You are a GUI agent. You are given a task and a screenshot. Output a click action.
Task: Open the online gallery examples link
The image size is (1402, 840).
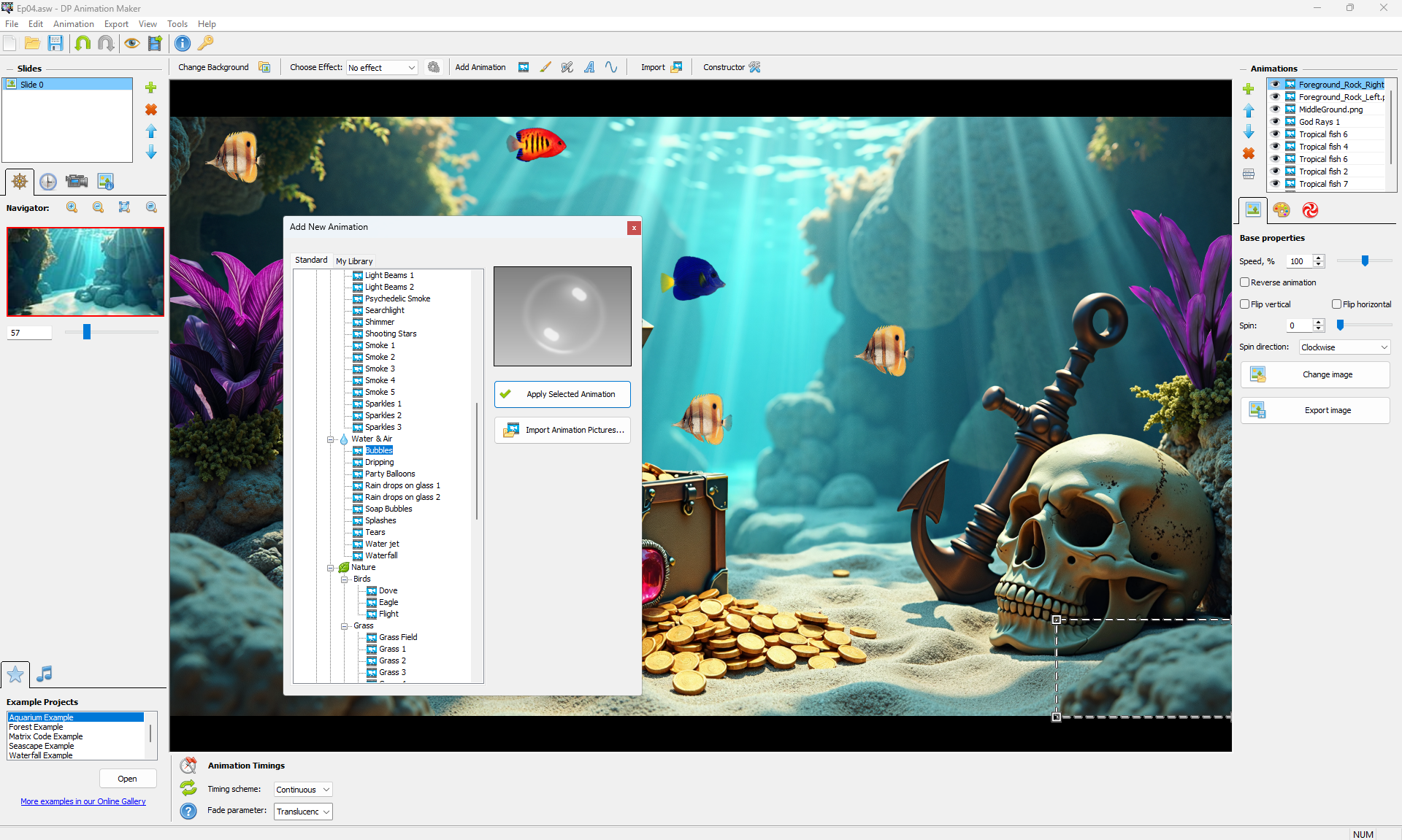click(x=83, y=801)
